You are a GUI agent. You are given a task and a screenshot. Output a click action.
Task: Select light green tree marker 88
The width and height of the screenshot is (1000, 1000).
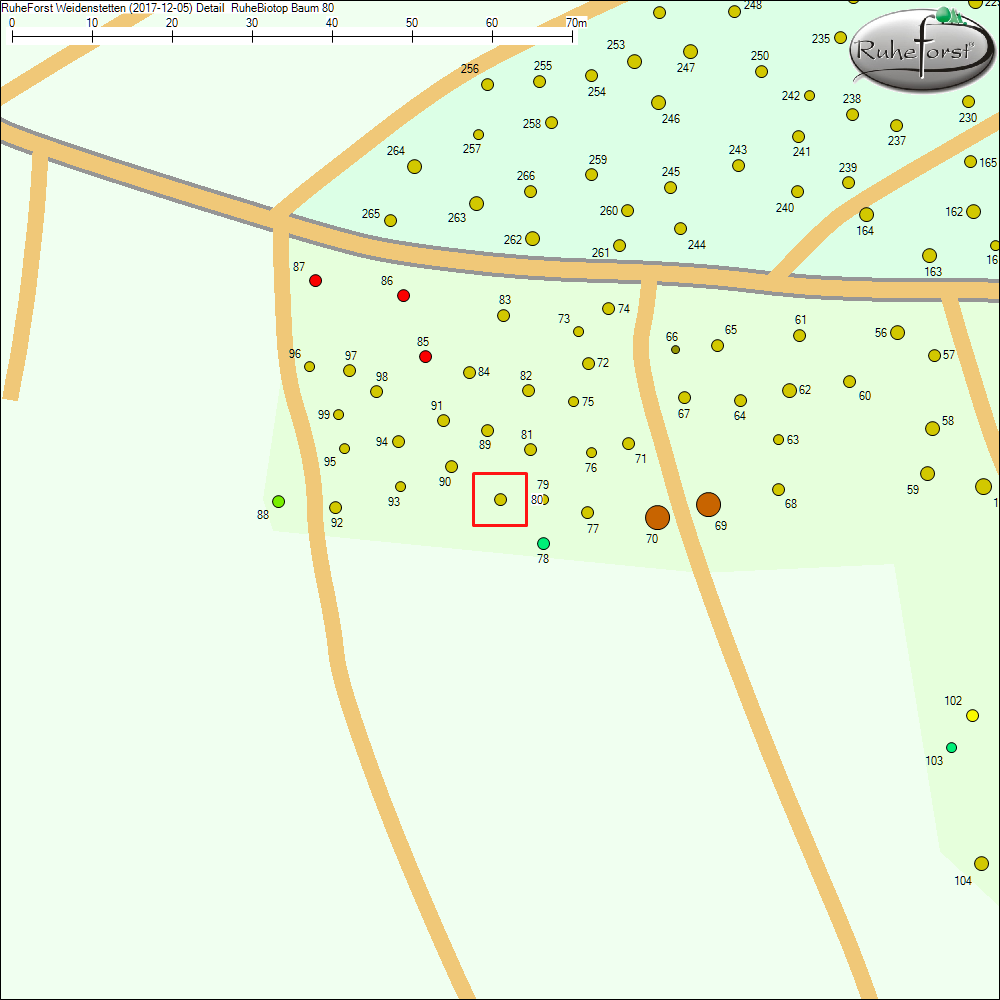tap(278, 501)
